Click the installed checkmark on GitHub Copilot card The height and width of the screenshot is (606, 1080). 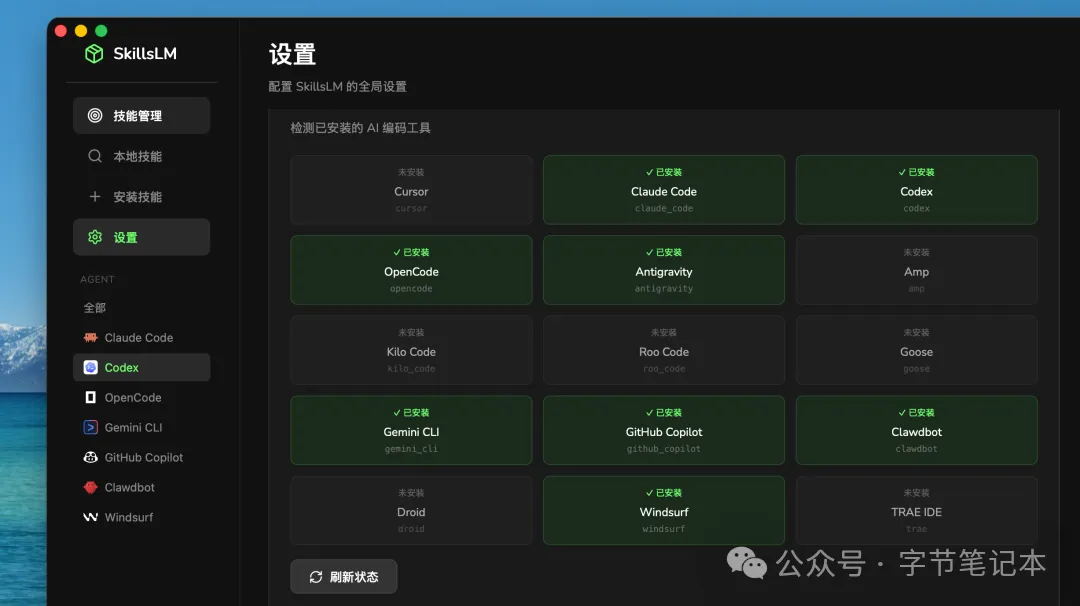[x=649, y=412]
